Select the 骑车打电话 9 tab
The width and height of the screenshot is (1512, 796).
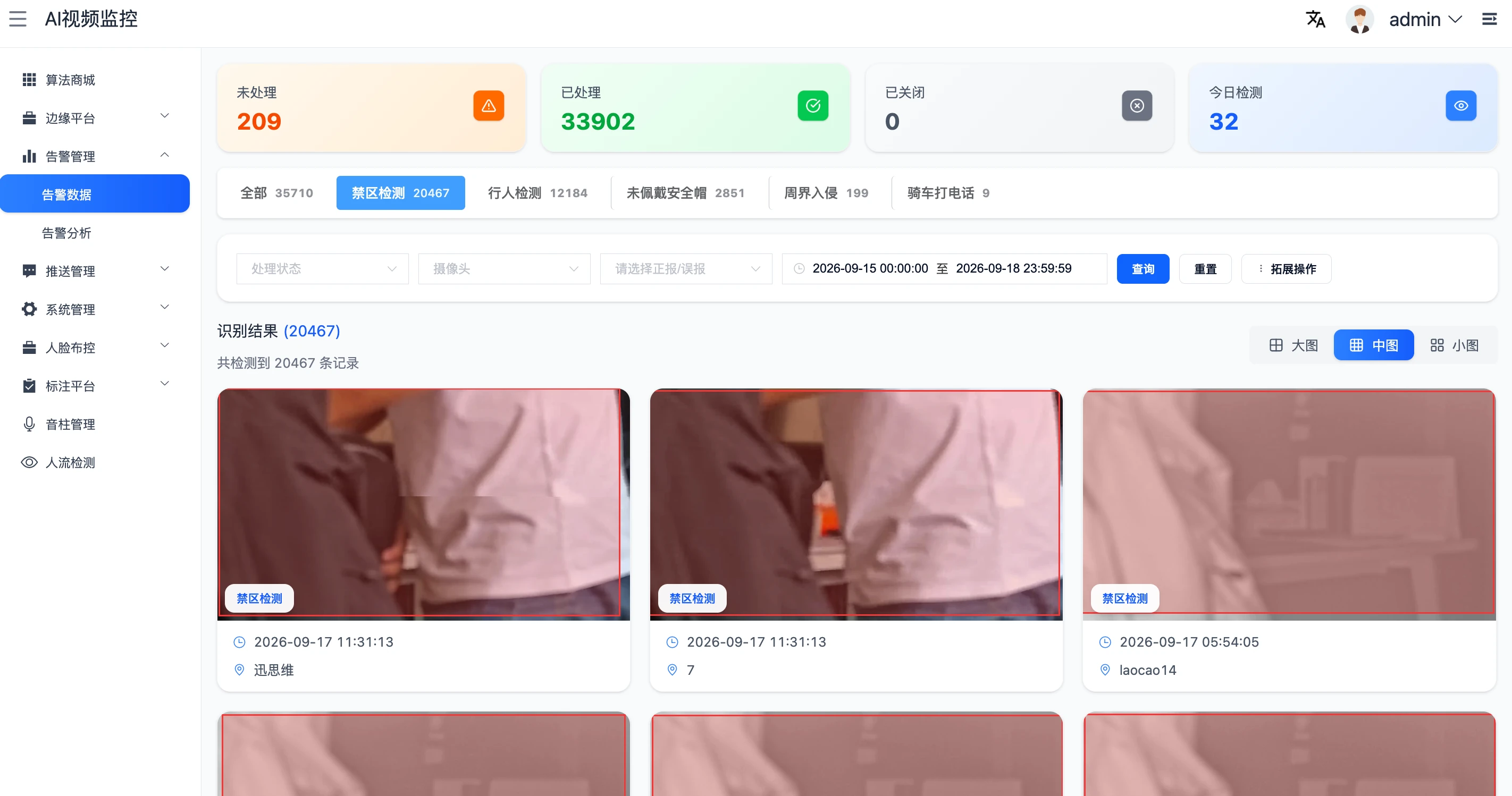tap(948, 193)
